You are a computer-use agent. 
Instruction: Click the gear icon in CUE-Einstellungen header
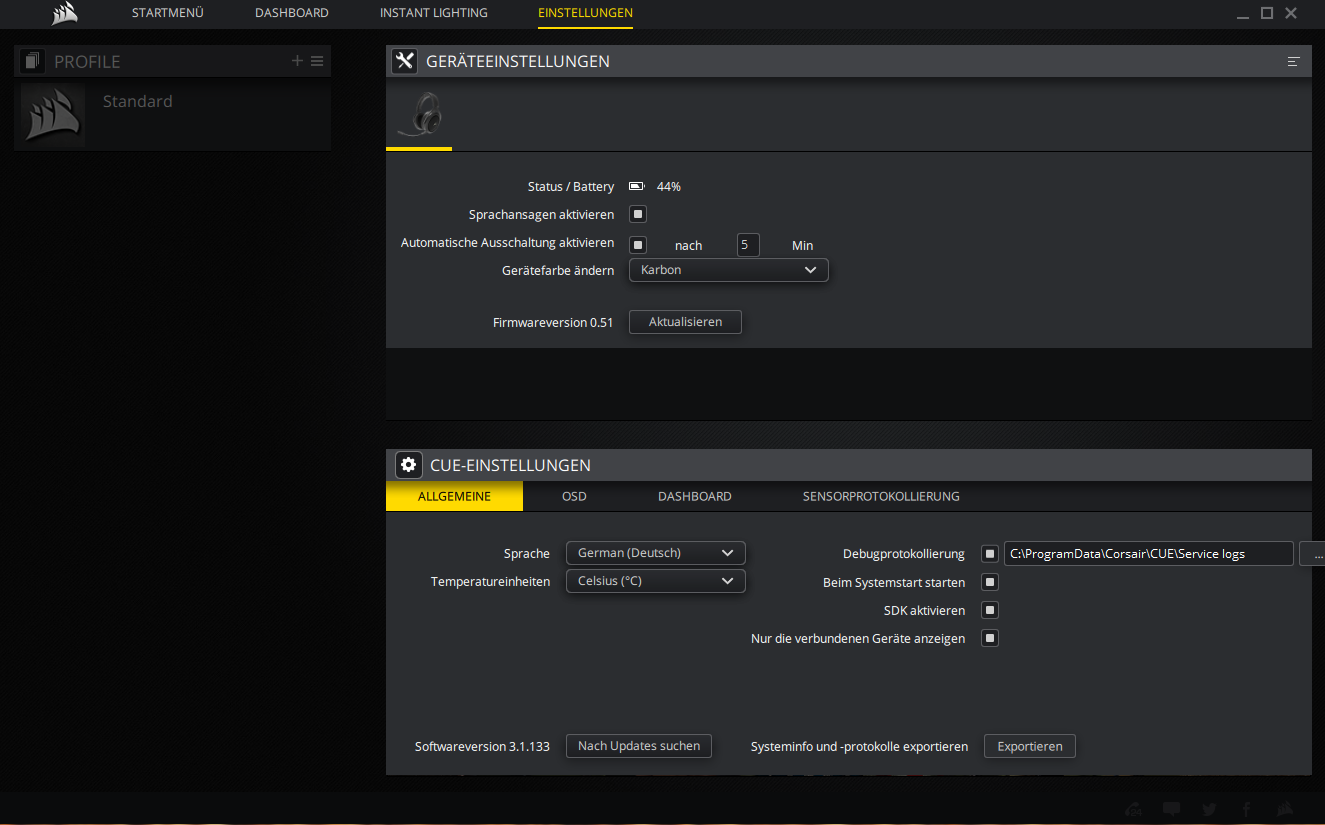[x=408, y=465]
